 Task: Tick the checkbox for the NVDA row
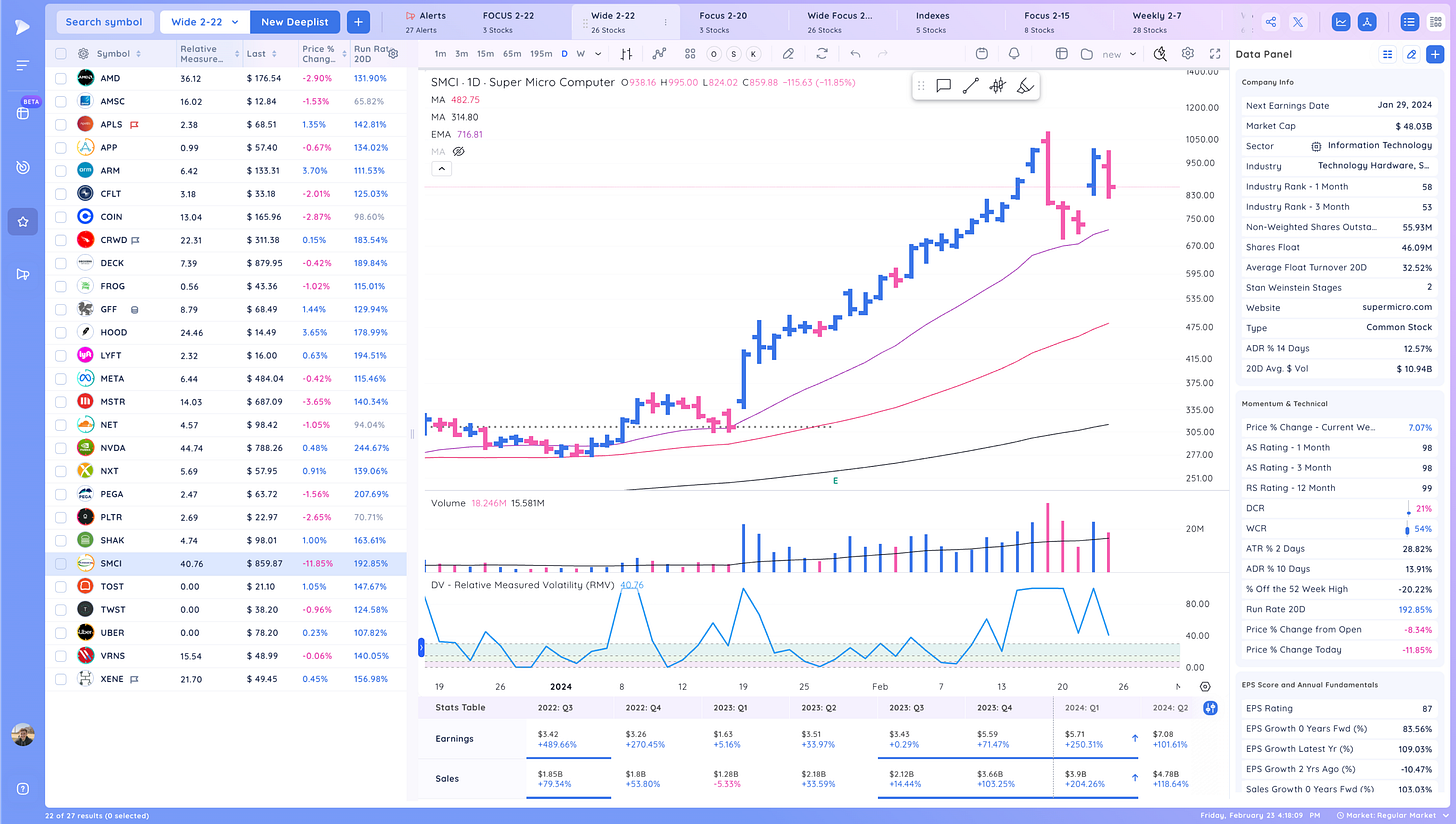(61, 448)
